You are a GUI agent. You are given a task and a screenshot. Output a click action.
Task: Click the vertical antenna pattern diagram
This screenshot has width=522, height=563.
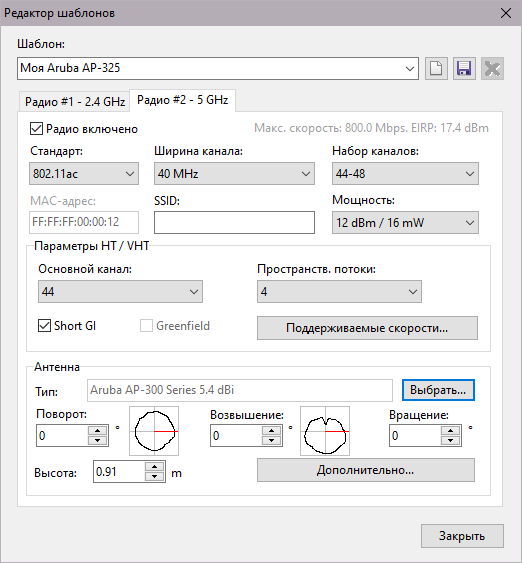pyautogui.click(x=325, y=431)
